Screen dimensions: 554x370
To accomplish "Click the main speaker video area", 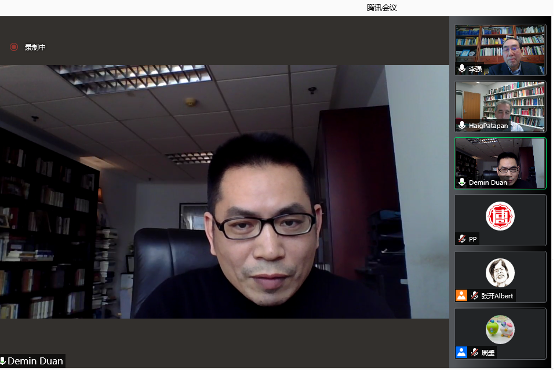I will (x=224, y=192).
